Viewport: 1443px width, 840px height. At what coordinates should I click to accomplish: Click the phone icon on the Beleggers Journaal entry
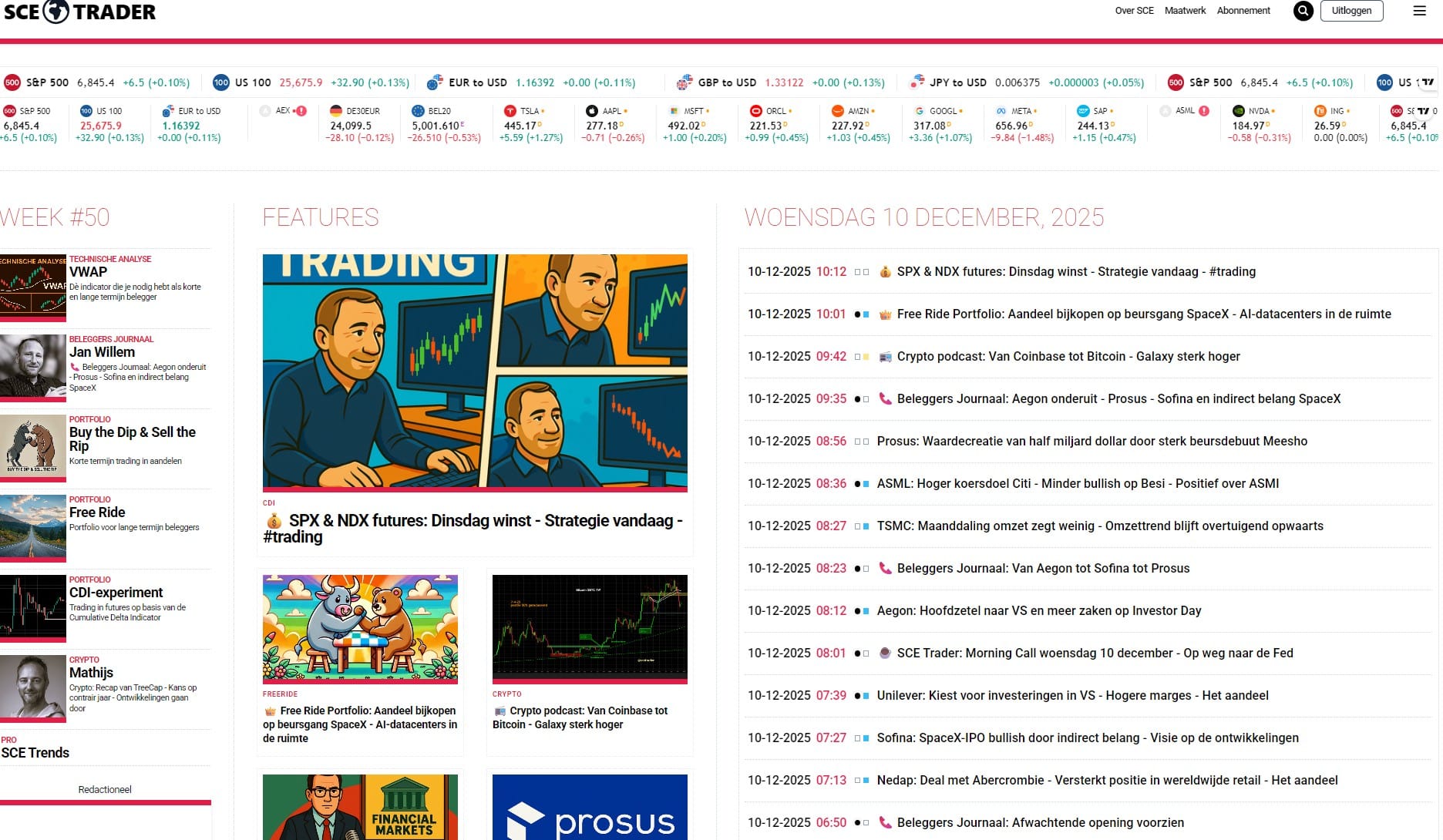[x=883, y=398]
